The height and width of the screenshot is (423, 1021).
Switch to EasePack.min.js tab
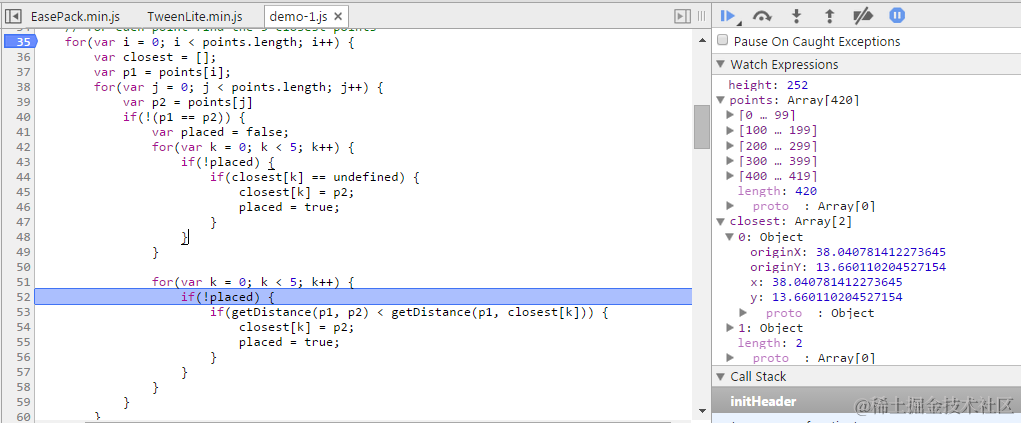(x=76, y=16)
